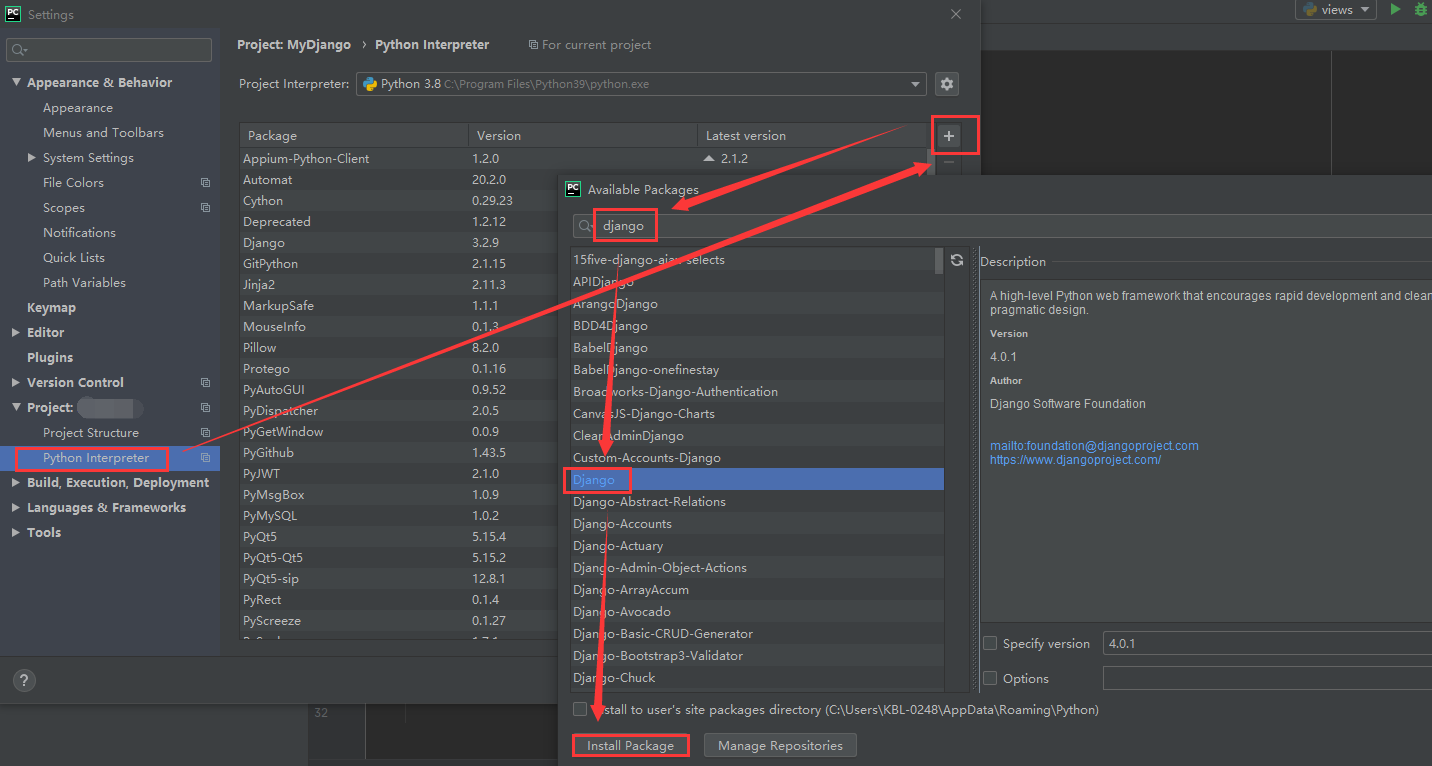Click the copy icon beside File Colors

click(205, 183)
